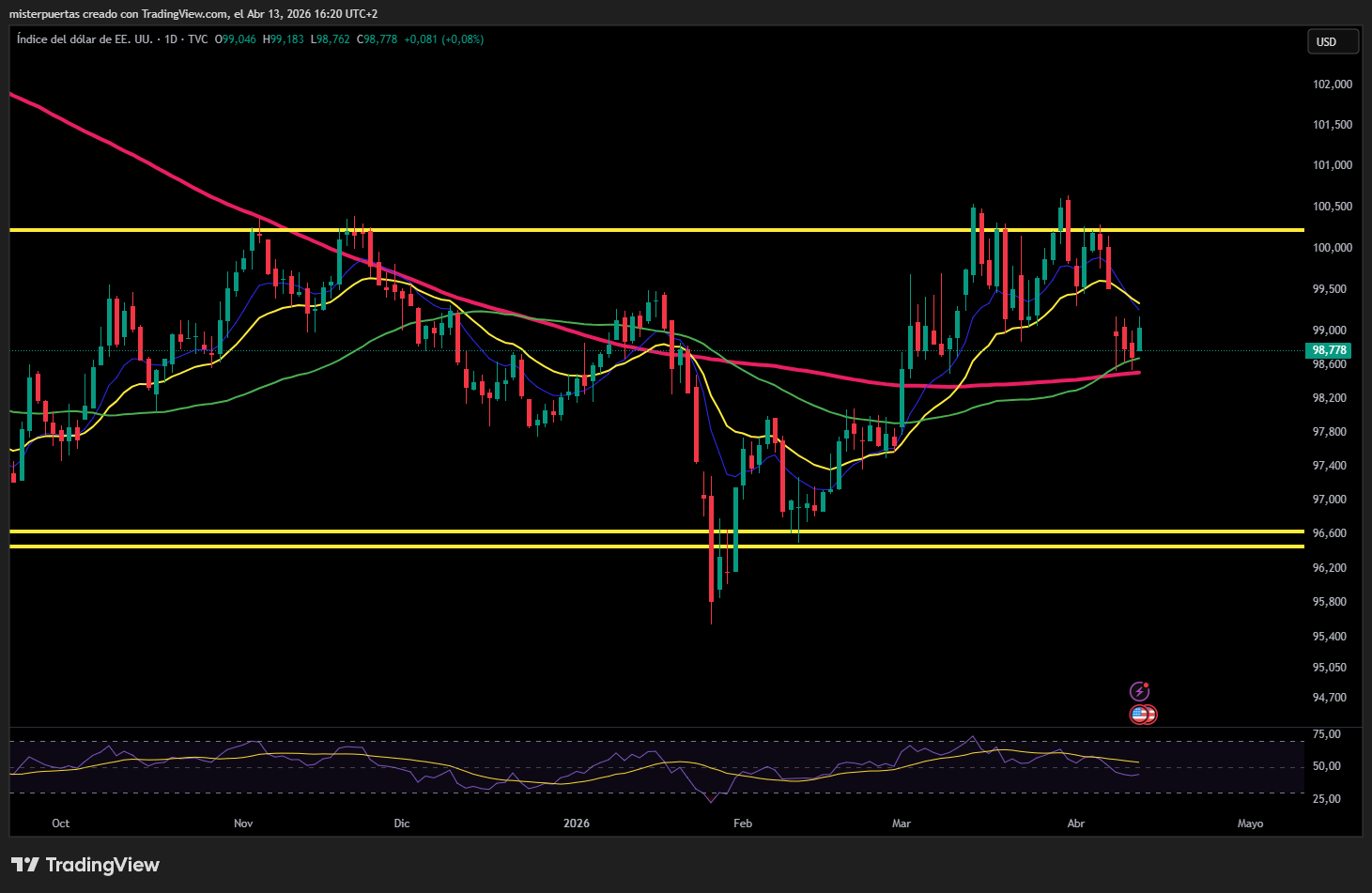
Task: Open the USD currency selector button
Action: [x=1332, y=41]
